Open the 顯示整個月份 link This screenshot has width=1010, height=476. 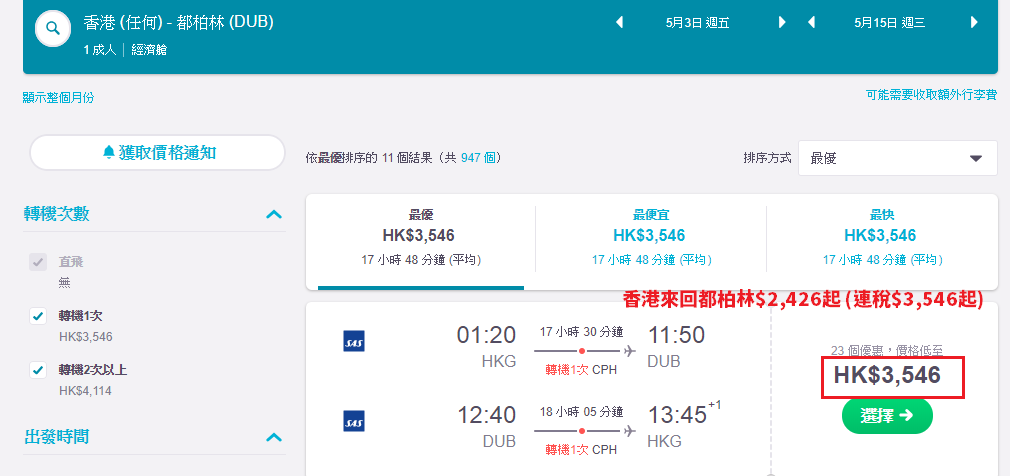point(59,98)
